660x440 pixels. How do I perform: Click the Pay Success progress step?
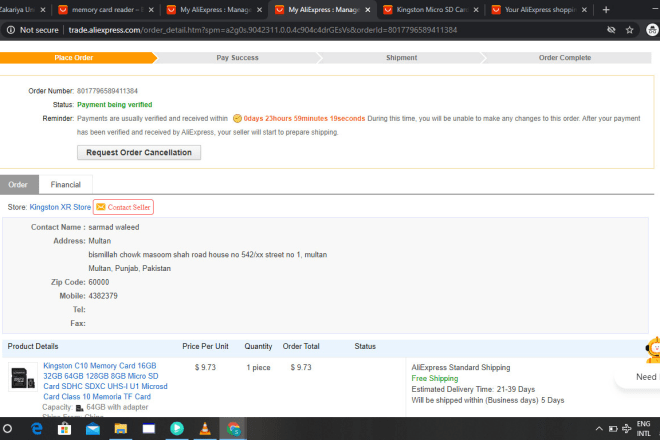[x=237, y=58]
